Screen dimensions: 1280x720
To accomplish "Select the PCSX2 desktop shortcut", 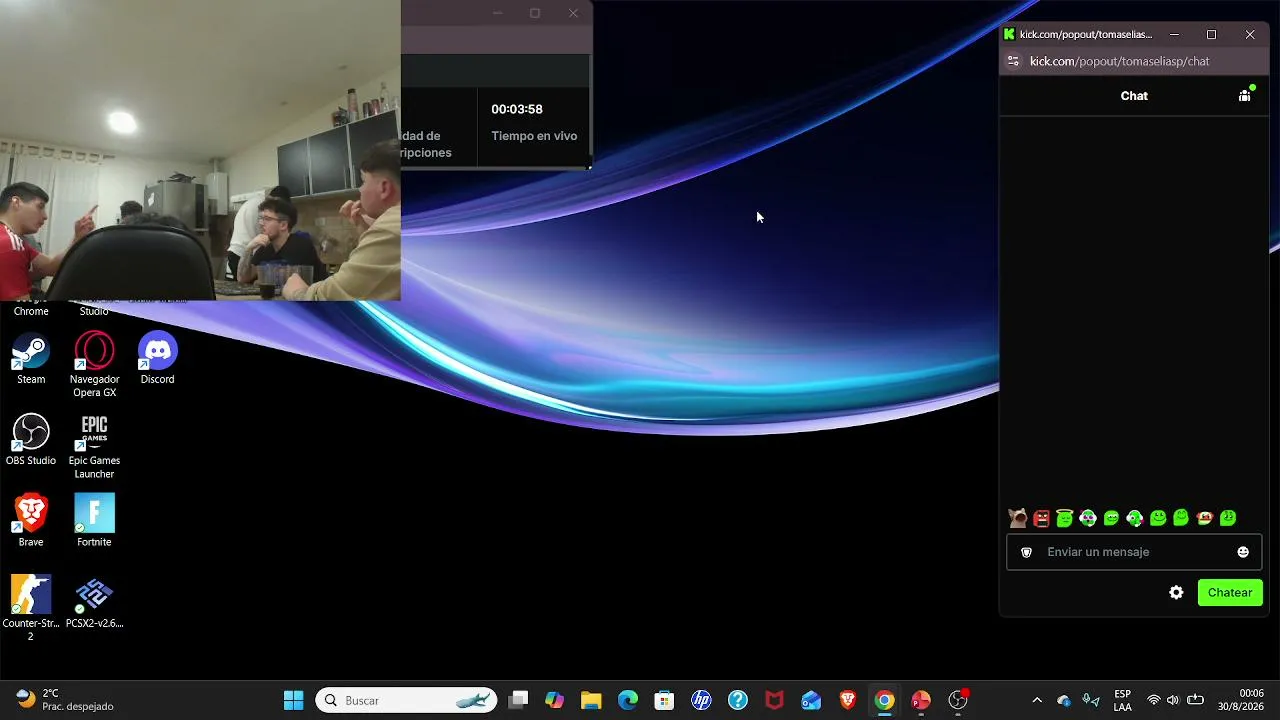I will (94, 602).
